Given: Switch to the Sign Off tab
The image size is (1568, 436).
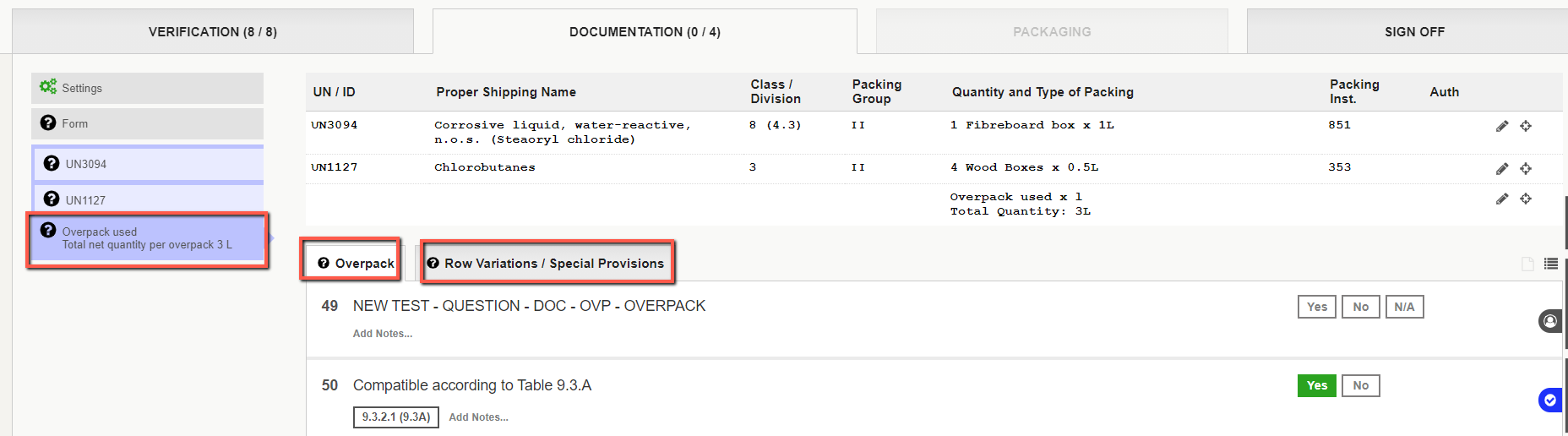Looking at the screenshot, I should [x=1414, y=31].
